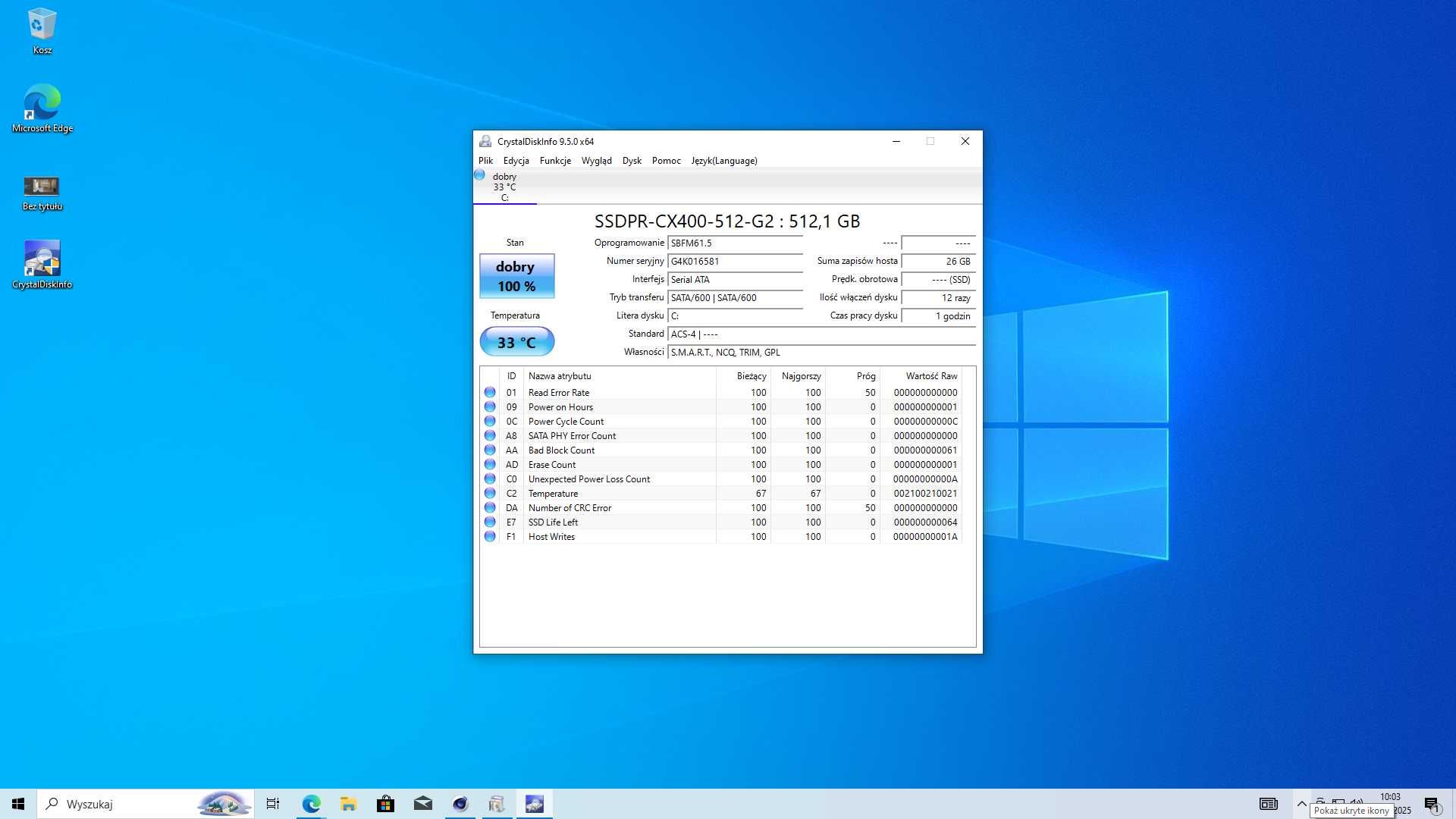The height and width of the screenshot is (819, 1456).
Task: Open the Edycja menu
Action: coord(516,161)
